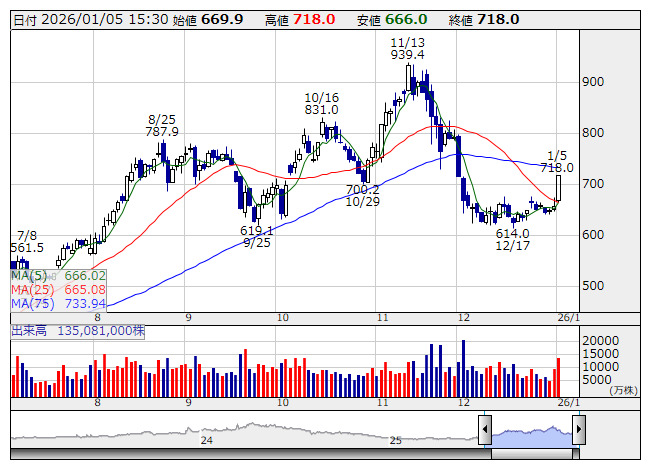Click the 7/8 561.5 price label
The image size is (653, 470).
(x=27, y=242)
